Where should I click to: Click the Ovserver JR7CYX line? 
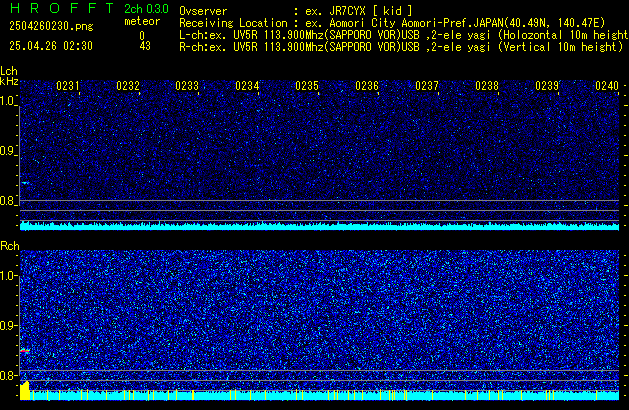click(x=296, y=11)
